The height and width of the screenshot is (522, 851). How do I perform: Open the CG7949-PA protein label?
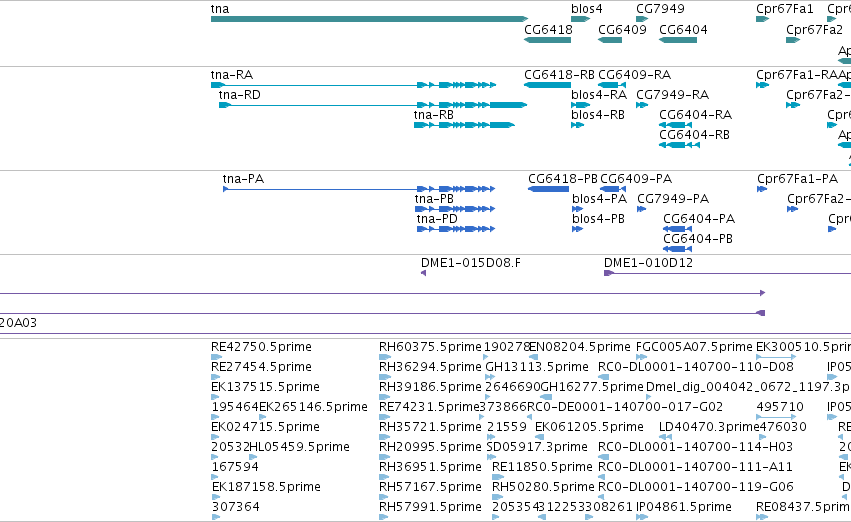pyautogui.click(x=673, y=199)
